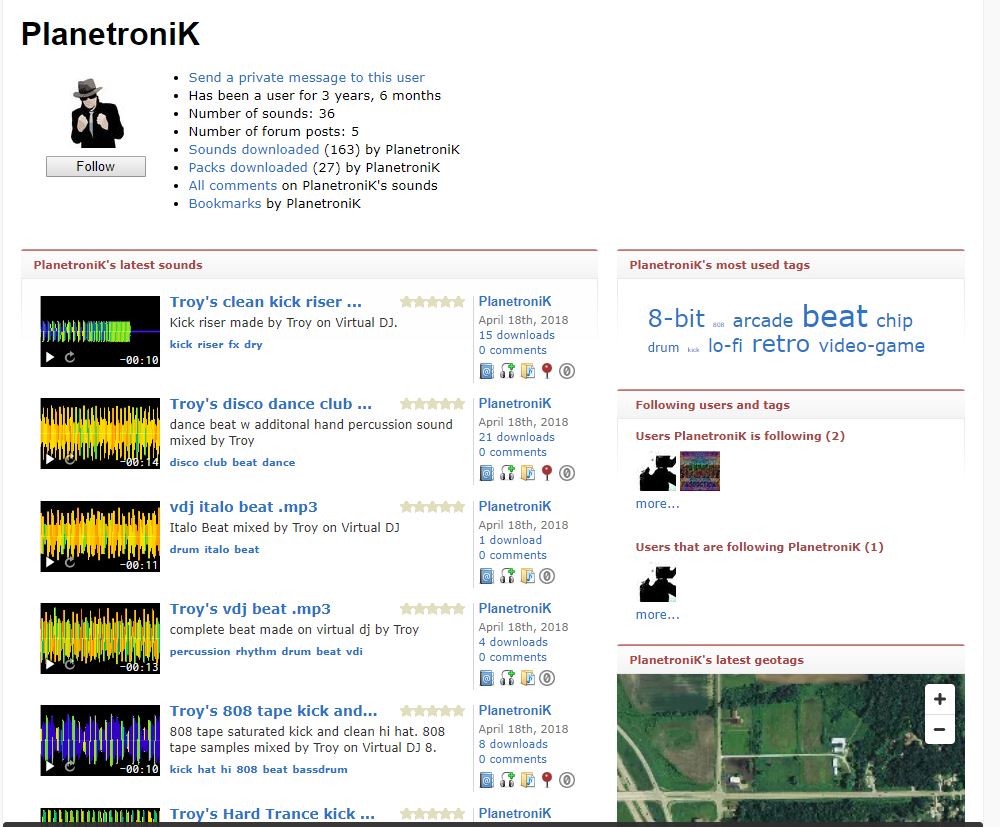Open the Bookmarks link
Screen dimensions: 1000x827
[x=225, y=203]
